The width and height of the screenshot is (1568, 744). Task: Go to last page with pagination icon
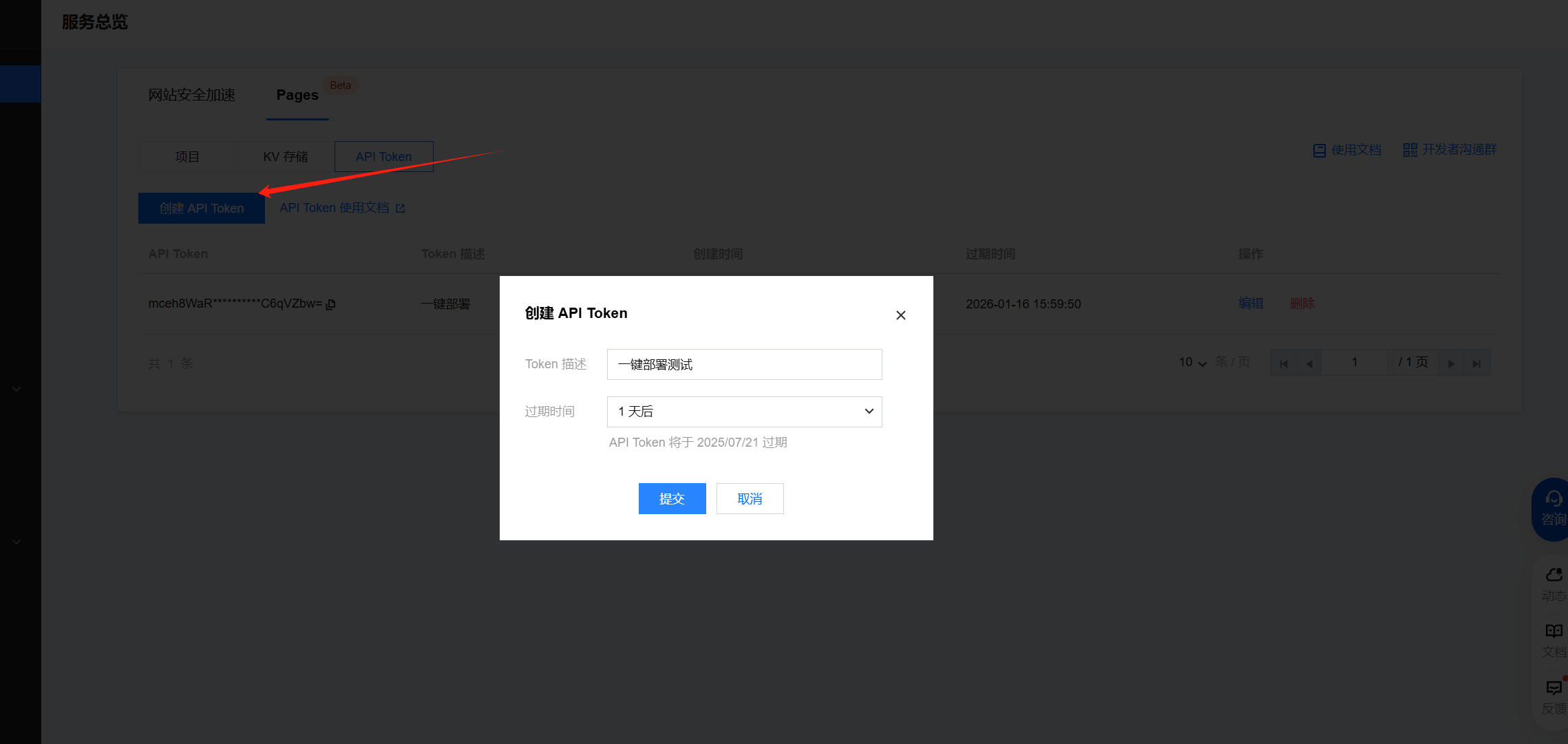(x=1476, y=363)
